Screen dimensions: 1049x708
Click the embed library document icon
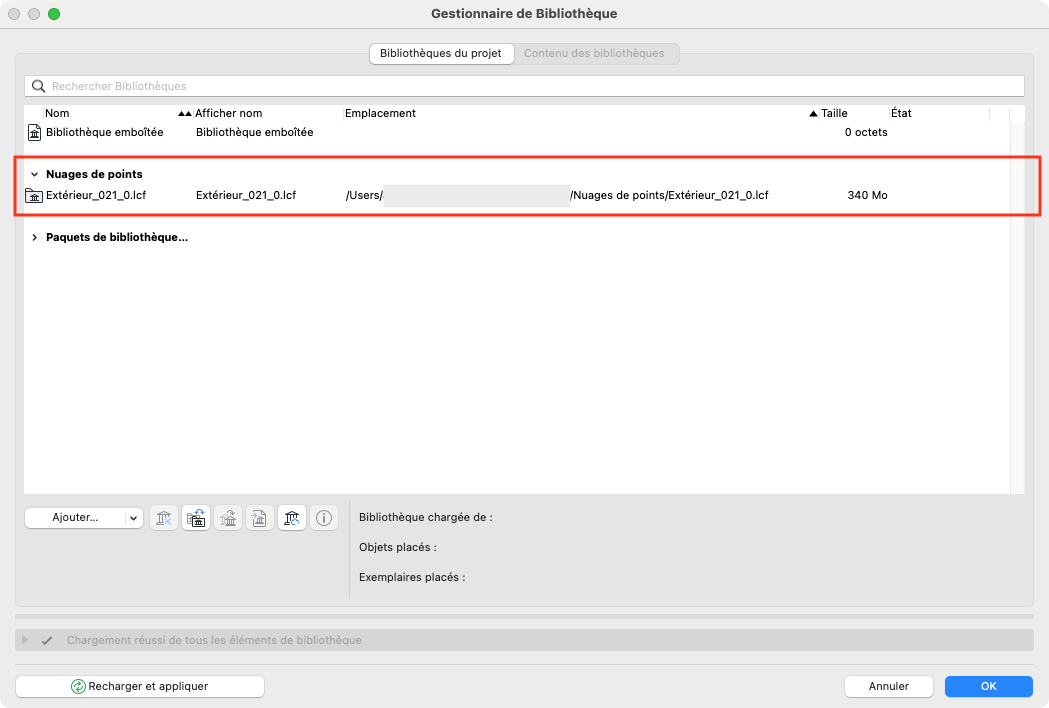click(260, 518)
